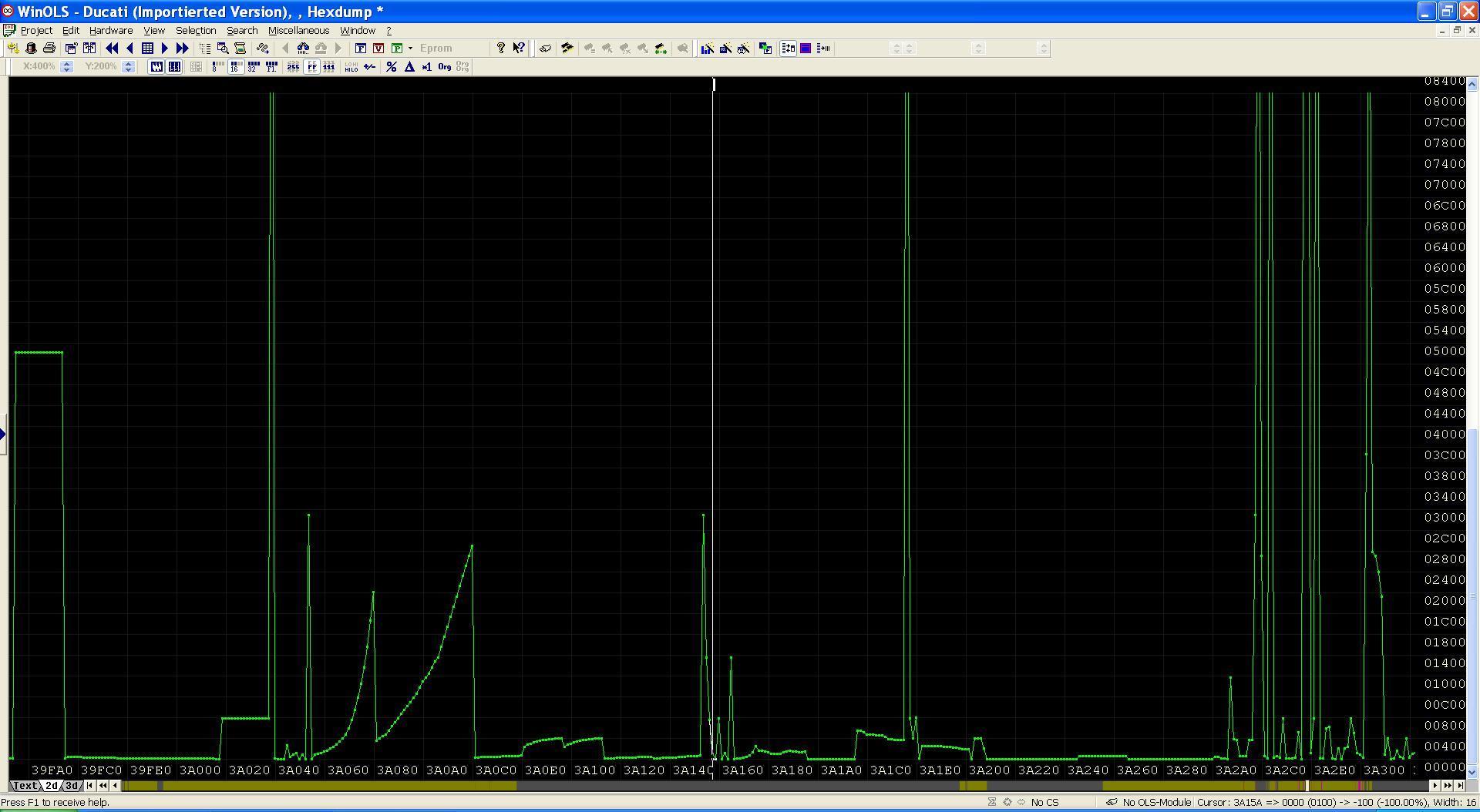Open the Hardware menu
This screenshot has height=812, width=1480.
pyautogui.click(x=111, y=31)
